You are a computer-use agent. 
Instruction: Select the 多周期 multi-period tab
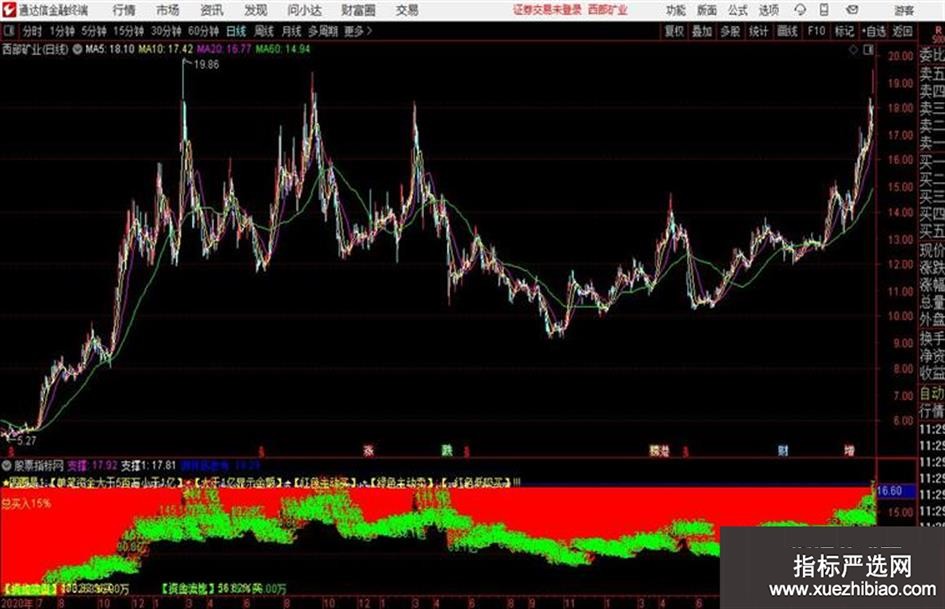pyautogui.click(x=323, y=31)
